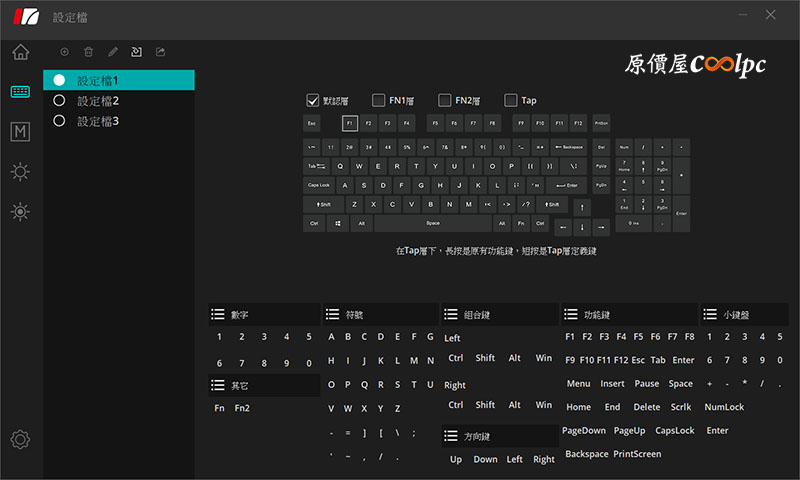
Task: Collapse the 符號 key category list
Action: pos(333,314)
